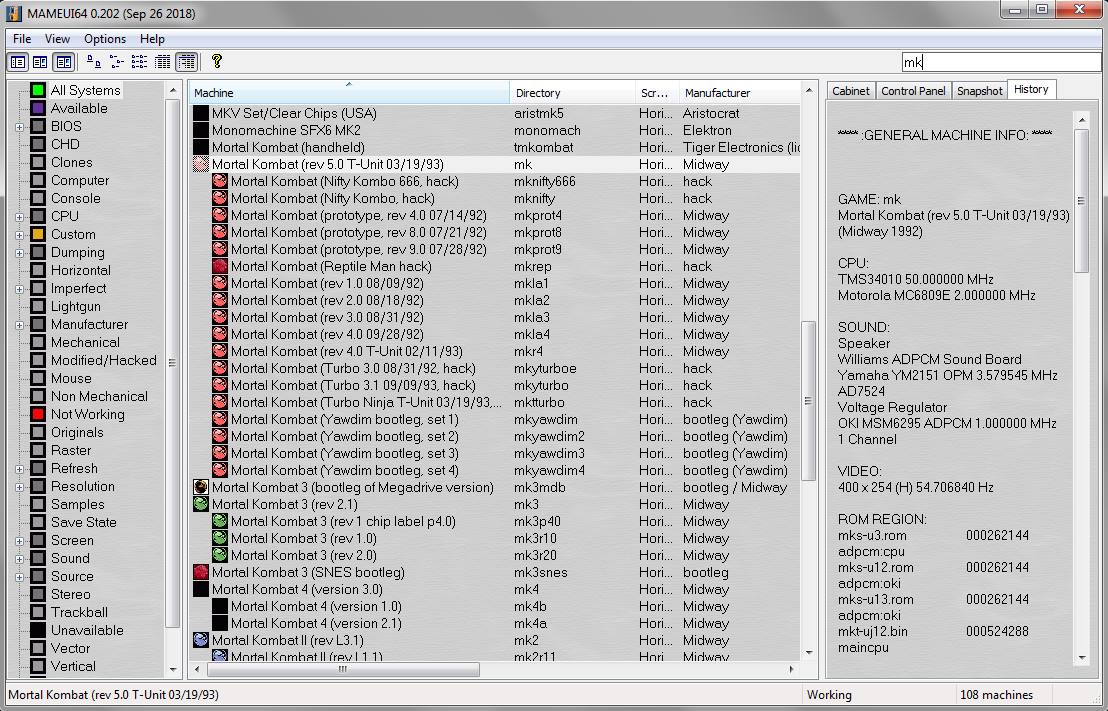1108x711 pixels.
Task: Toggle the Grouped view toolbar button
Action: point(186,62)
